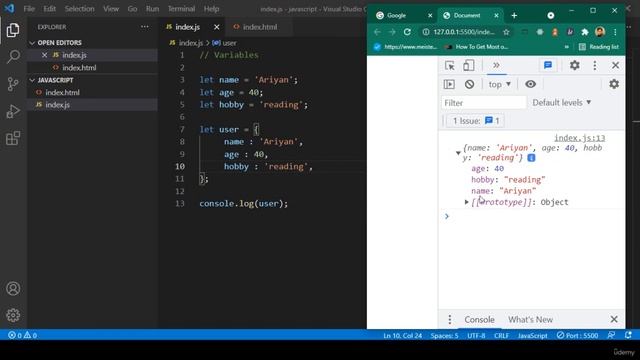Toggle the DevTools device toolbar
This screenshot has width=640, height=360.
click(468, 65)
